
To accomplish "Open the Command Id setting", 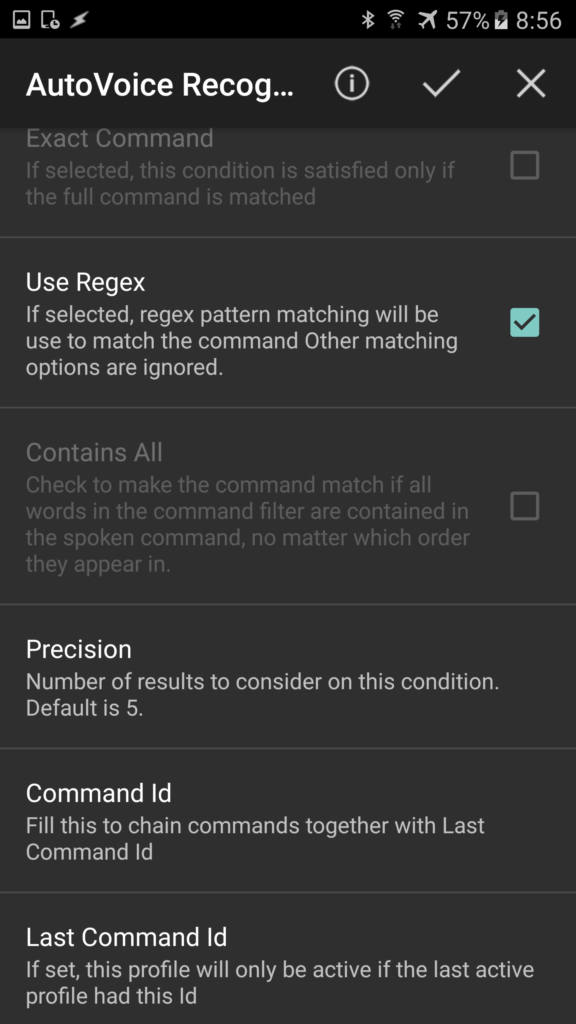I will click(288, 821).
